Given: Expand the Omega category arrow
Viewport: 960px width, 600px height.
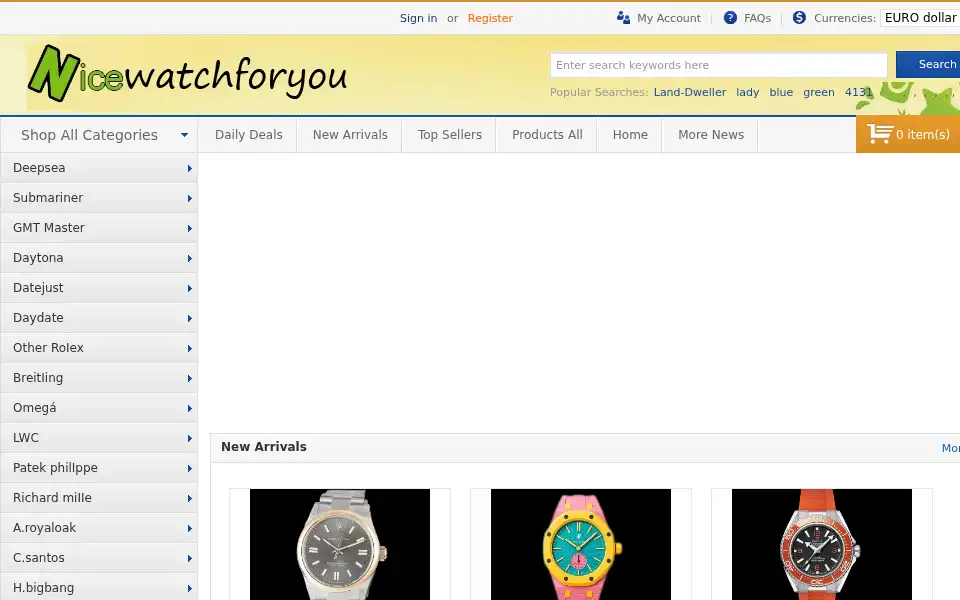Looking at the screenshot, I should (x=190, y=408).
